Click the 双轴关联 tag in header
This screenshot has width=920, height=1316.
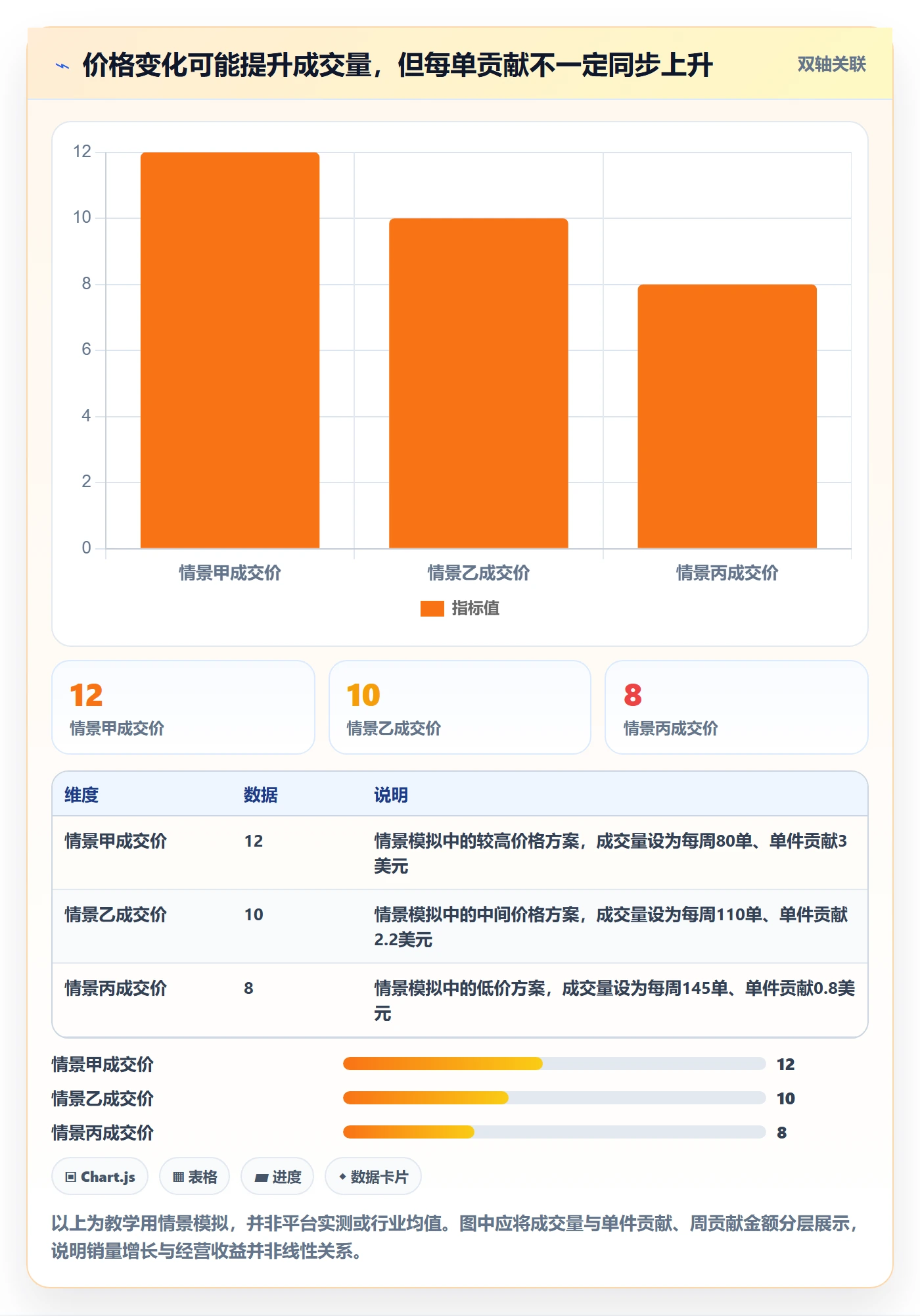[831, 64]
